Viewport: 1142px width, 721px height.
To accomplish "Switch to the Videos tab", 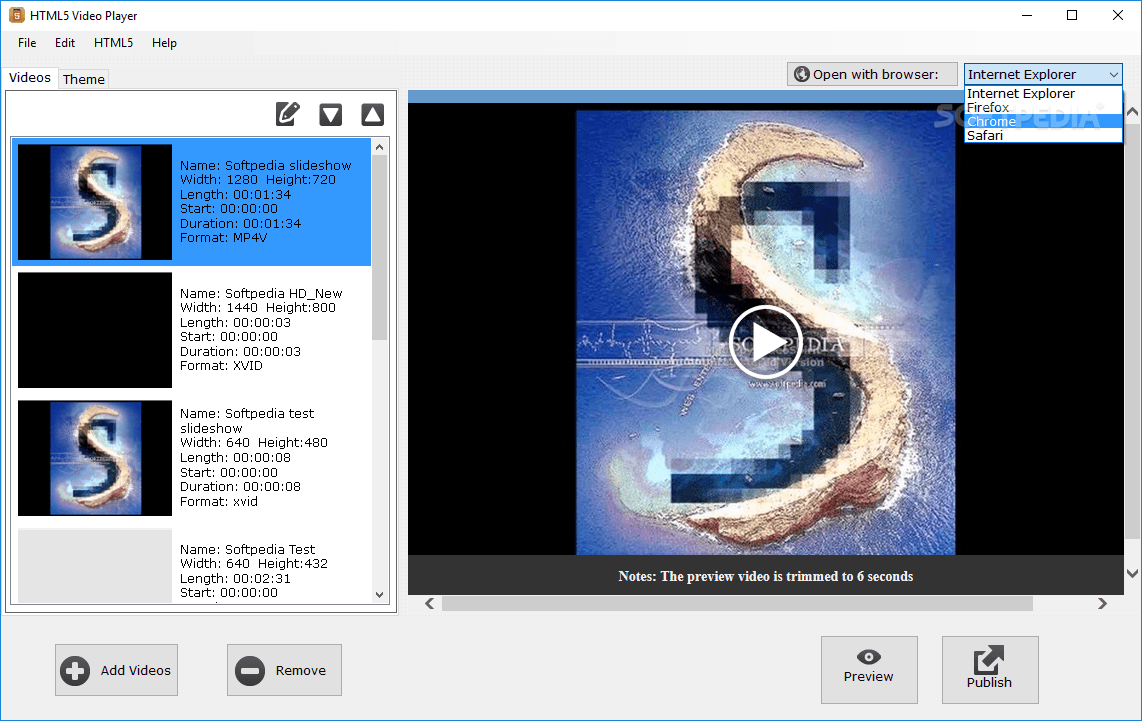I will tap(30, 78).
